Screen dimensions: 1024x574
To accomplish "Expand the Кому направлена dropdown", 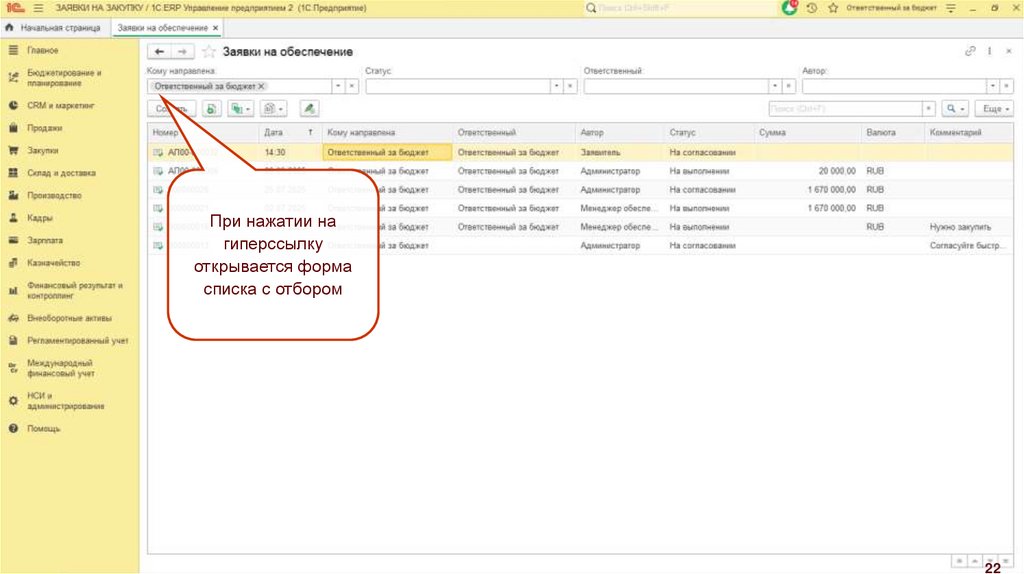I will 337,87.
